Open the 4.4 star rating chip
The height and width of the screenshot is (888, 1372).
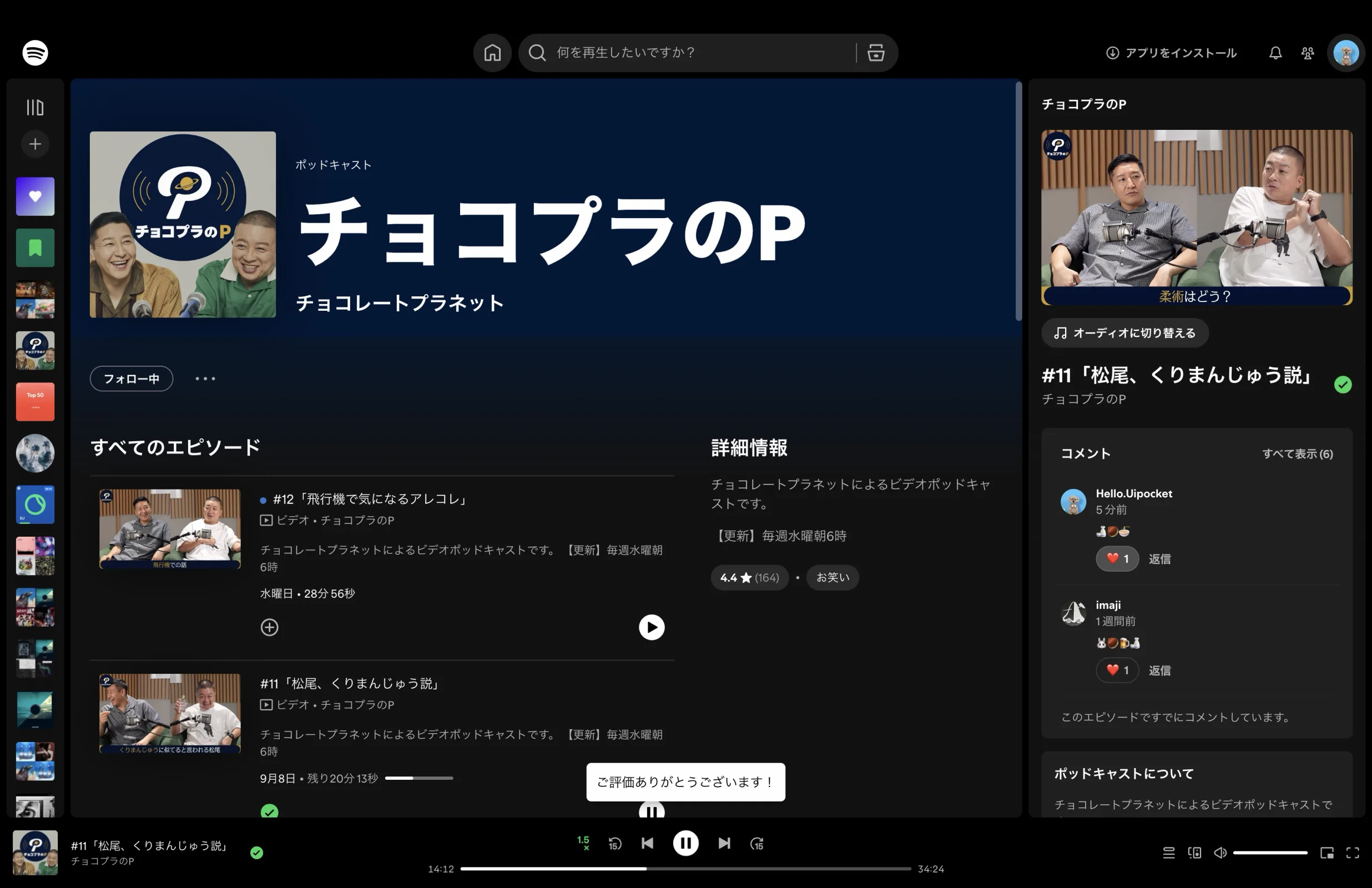point(749,578)
